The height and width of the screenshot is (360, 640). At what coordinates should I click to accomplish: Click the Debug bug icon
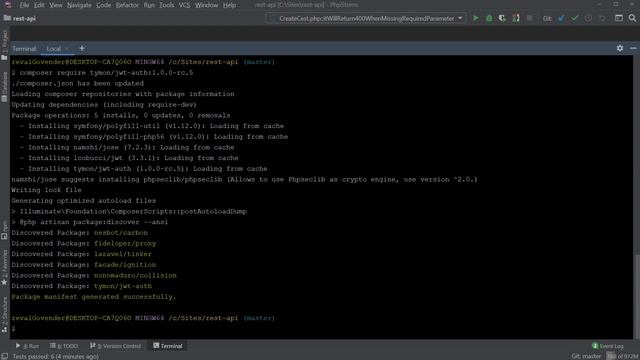coord(489,18)
